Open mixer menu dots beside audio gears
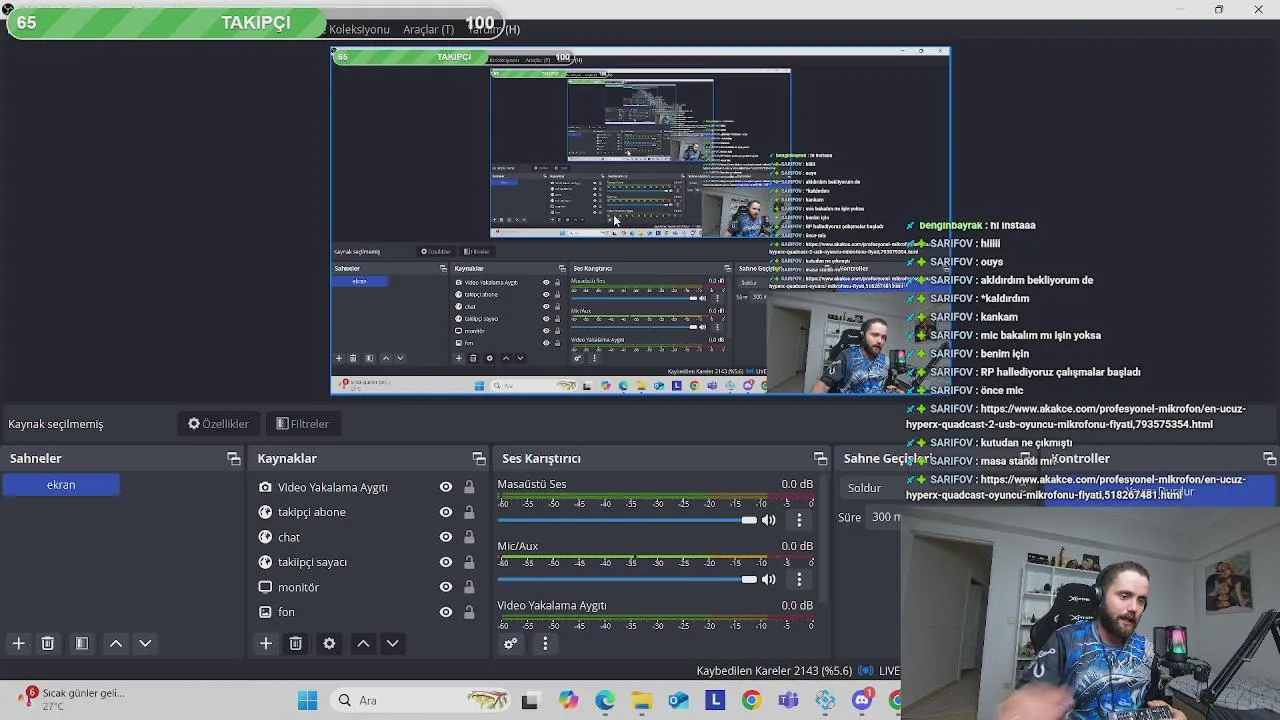The height and width of the screenshot is (720, 1280). [x=545, y=644]
